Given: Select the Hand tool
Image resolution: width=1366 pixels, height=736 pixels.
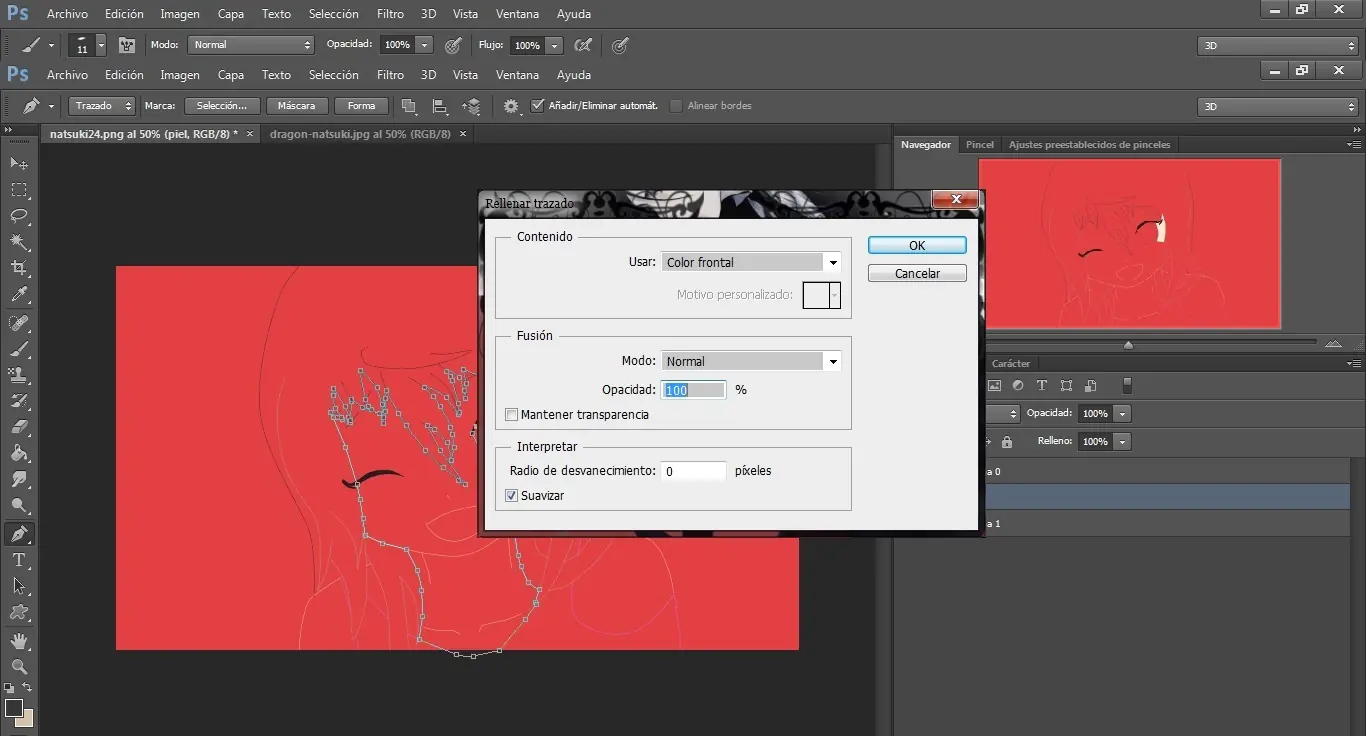Looking at the screenshot, I should click(x=19, y=640).
